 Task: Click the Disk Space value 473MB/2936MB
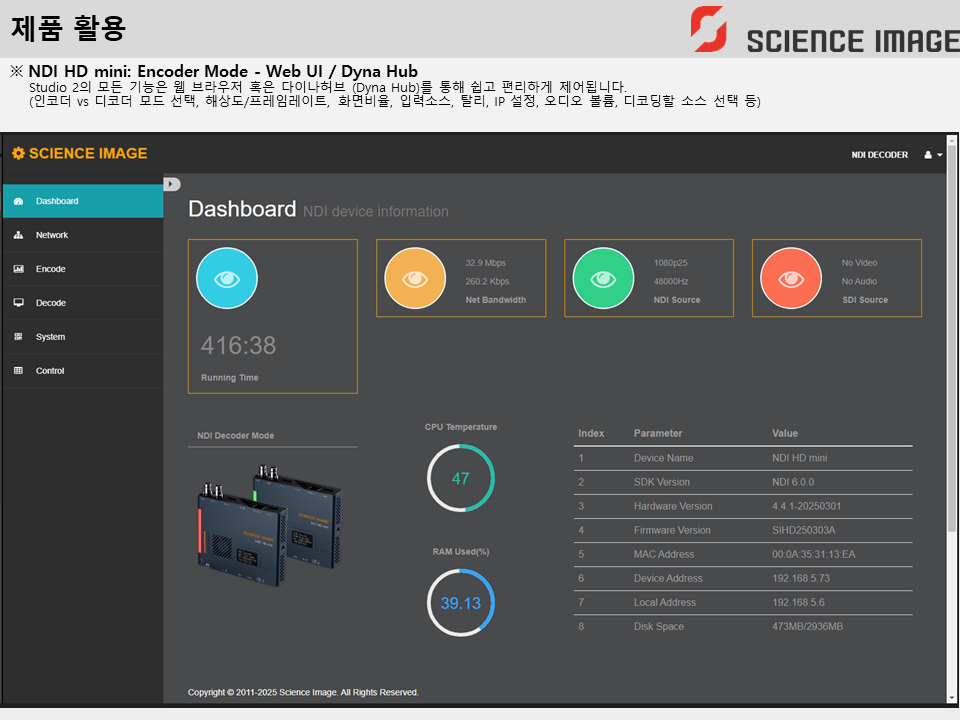pos(808,626)
